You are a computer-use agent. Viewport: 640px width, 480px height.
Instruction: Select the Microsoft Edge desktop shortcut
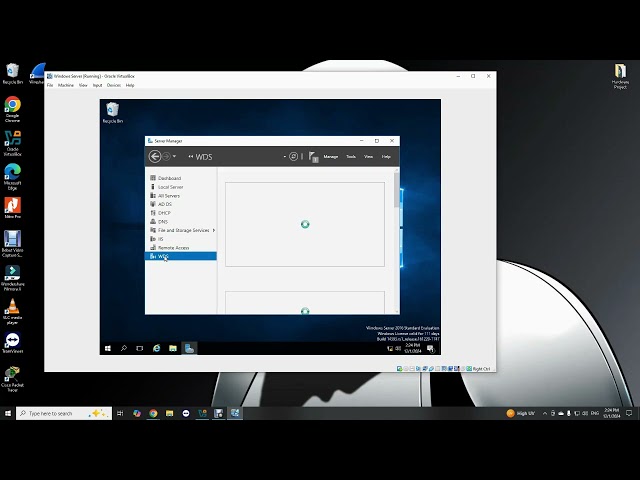coord(13,177)
